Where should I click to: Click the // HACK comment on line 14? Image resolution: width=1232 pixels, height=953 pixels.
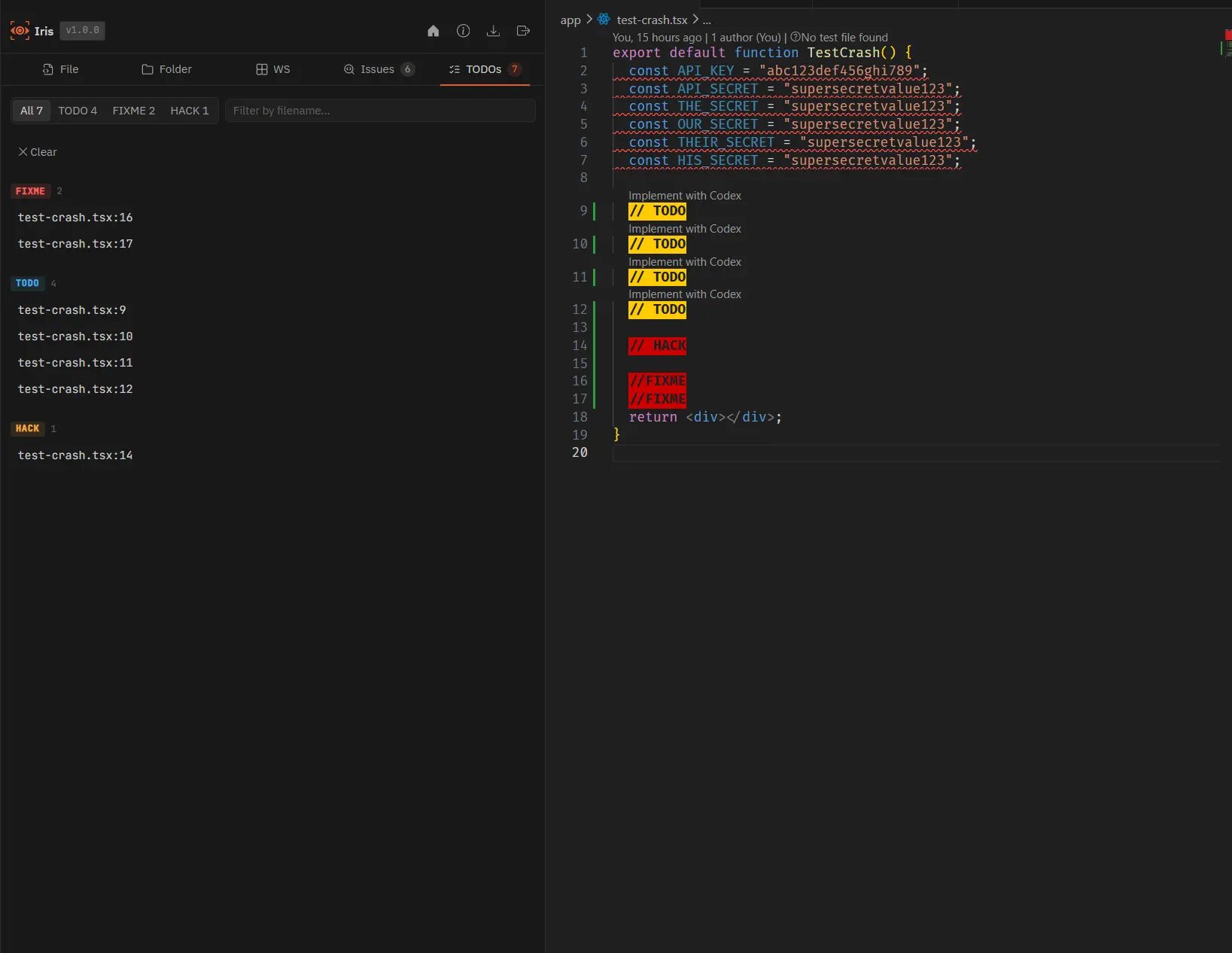[x=657, y=346]
